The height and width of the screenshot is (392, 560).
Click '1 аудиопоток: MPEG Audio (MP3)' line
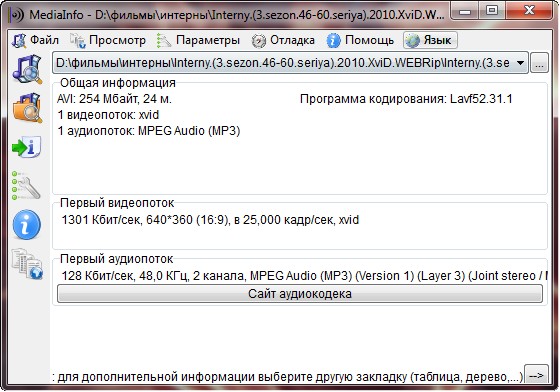point(149,131)
